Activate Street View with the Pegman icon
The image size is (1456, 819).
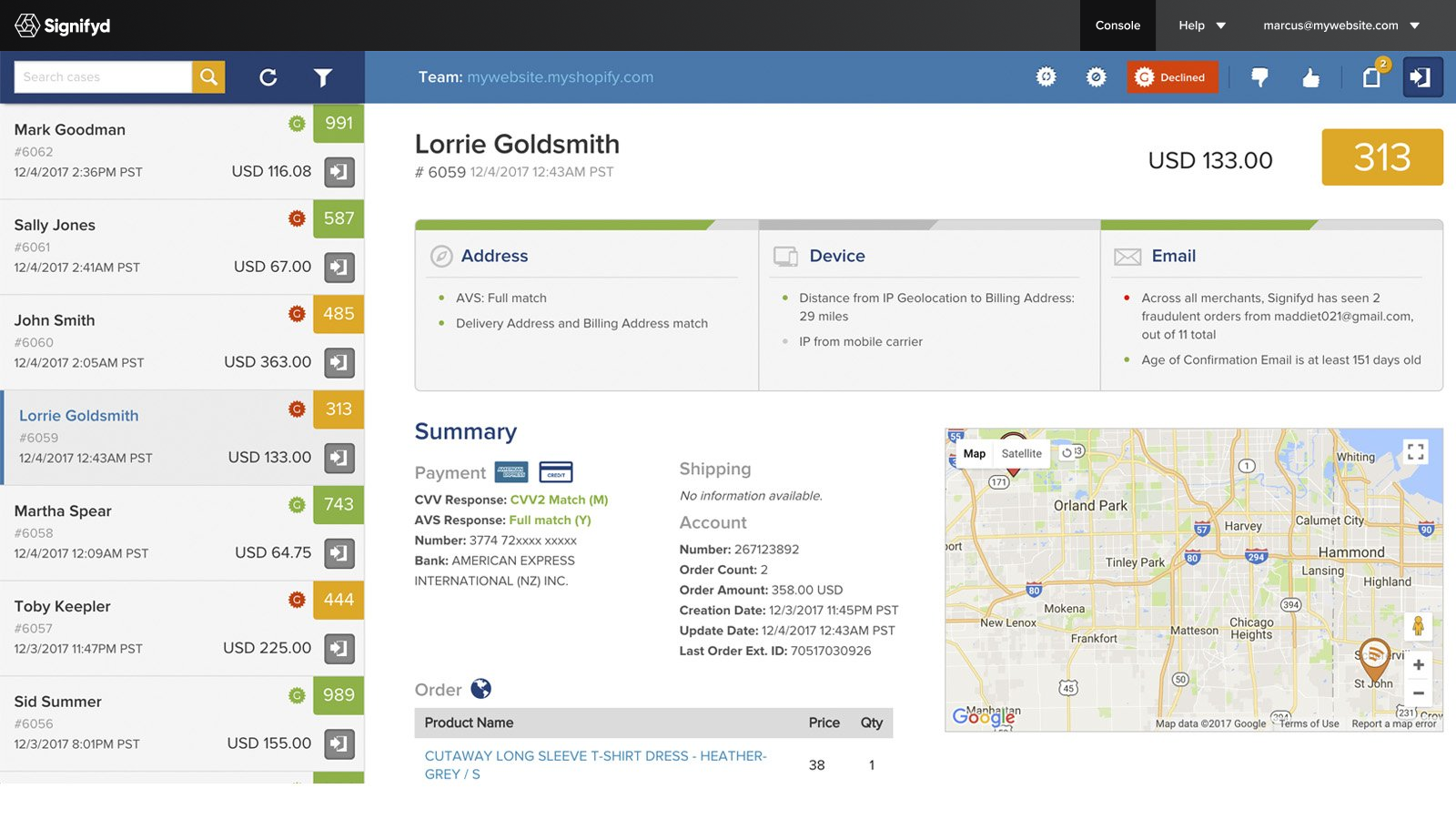click(1419, 626)
